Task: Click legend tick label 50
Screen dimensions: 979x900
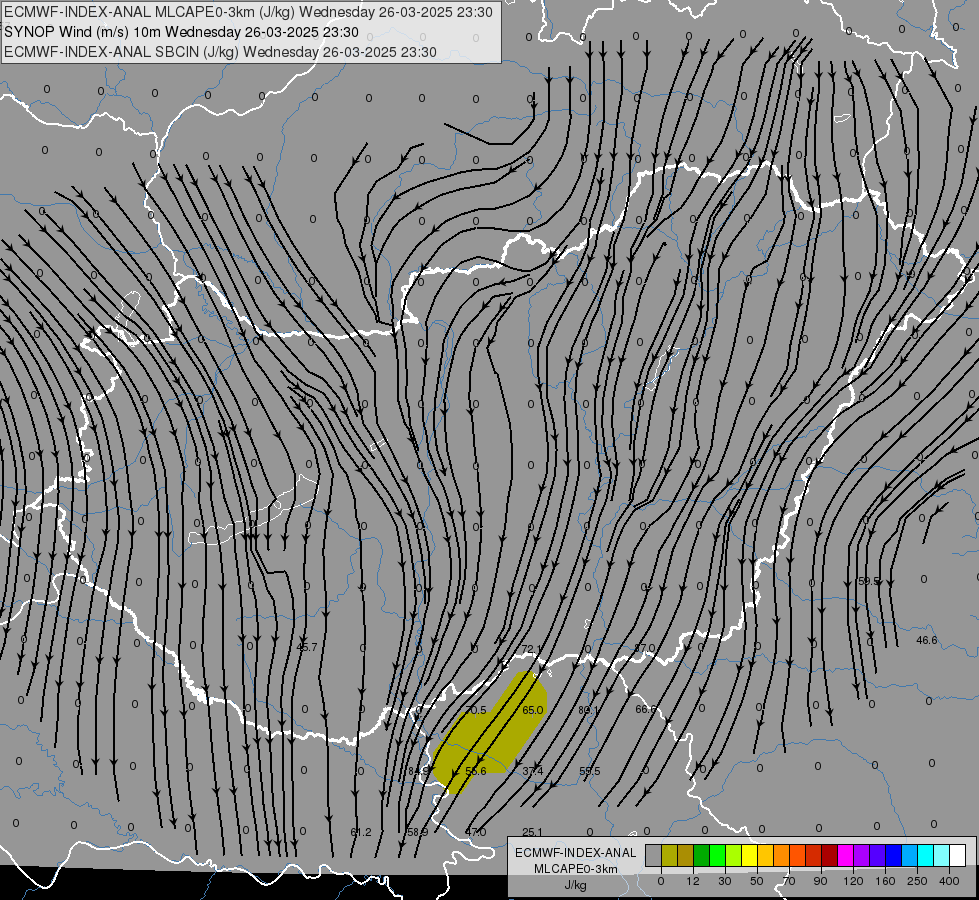Action: click(757, 881)
